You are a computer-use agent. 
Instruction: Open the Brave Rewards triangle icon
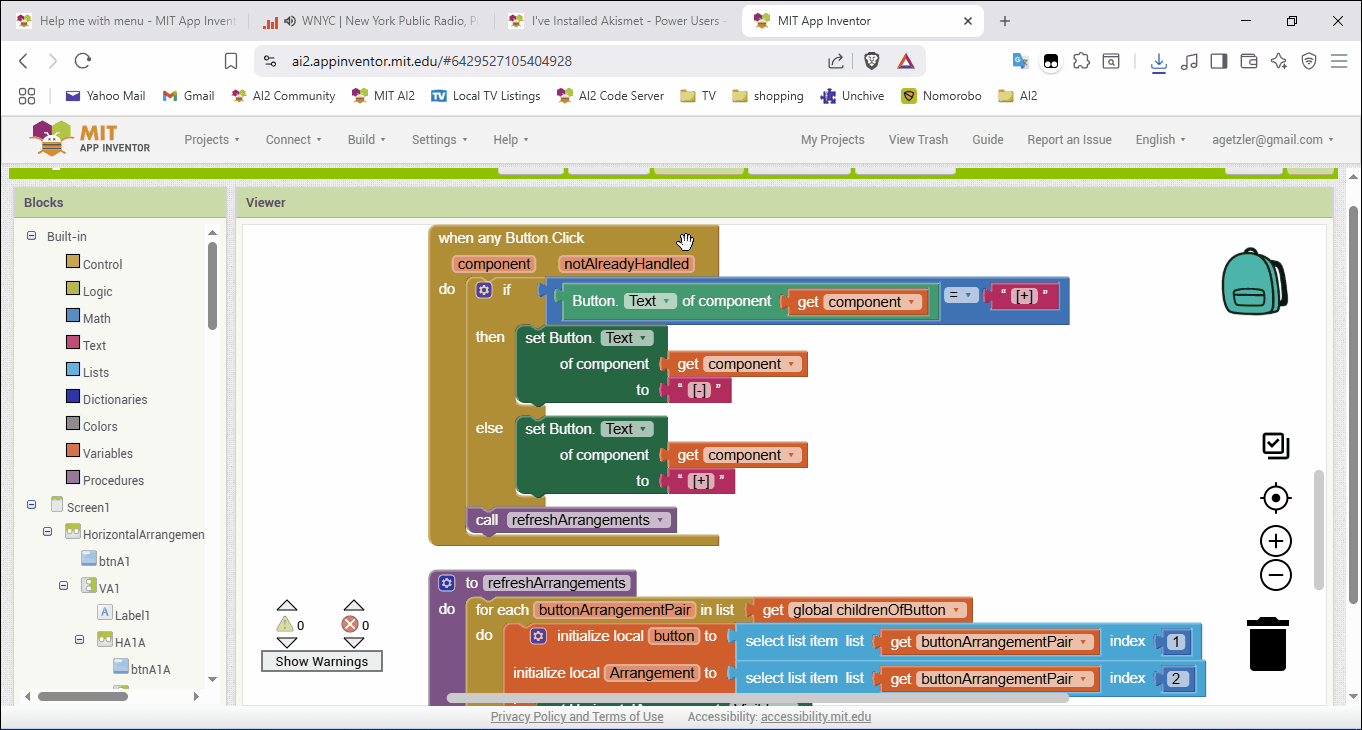click(906, 61)
